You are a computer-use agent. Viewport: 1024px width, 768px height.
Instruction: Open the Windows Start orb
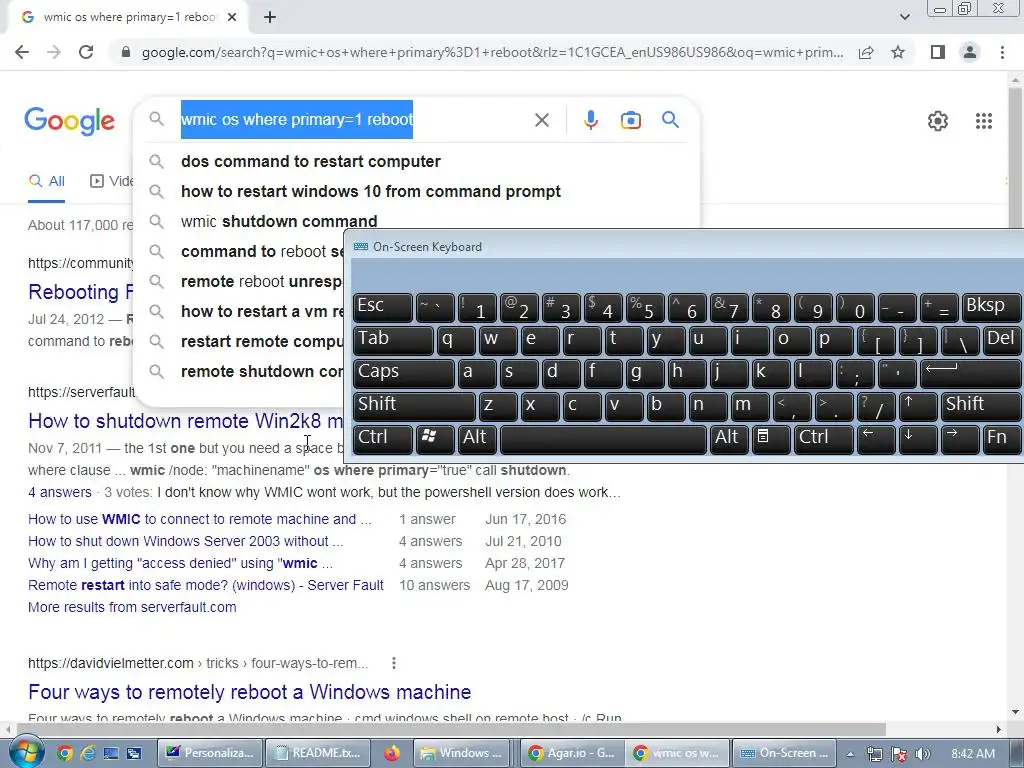(x=26, y=752)
